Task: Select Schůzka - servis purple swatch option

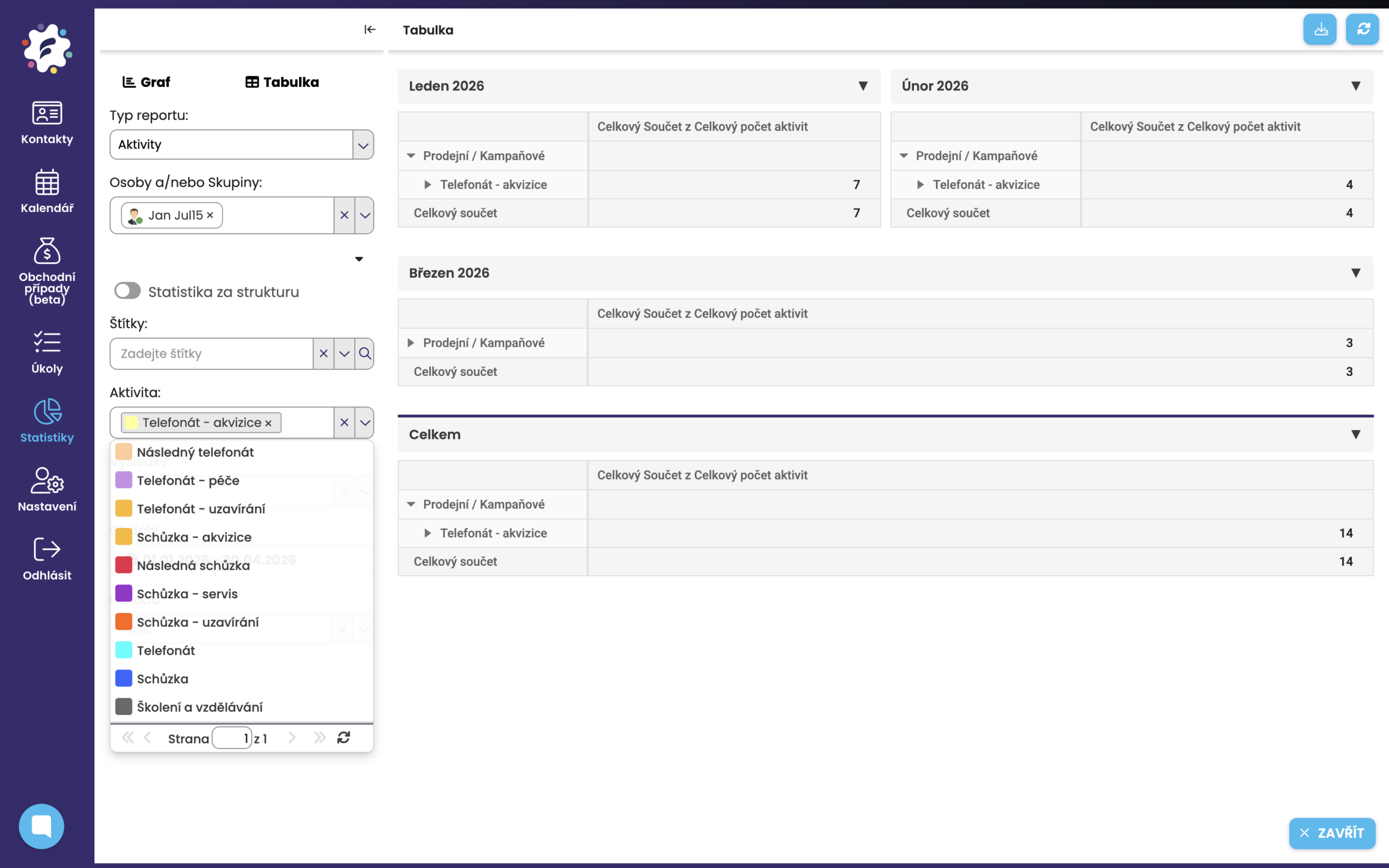Action: click(x=123, y=593)
